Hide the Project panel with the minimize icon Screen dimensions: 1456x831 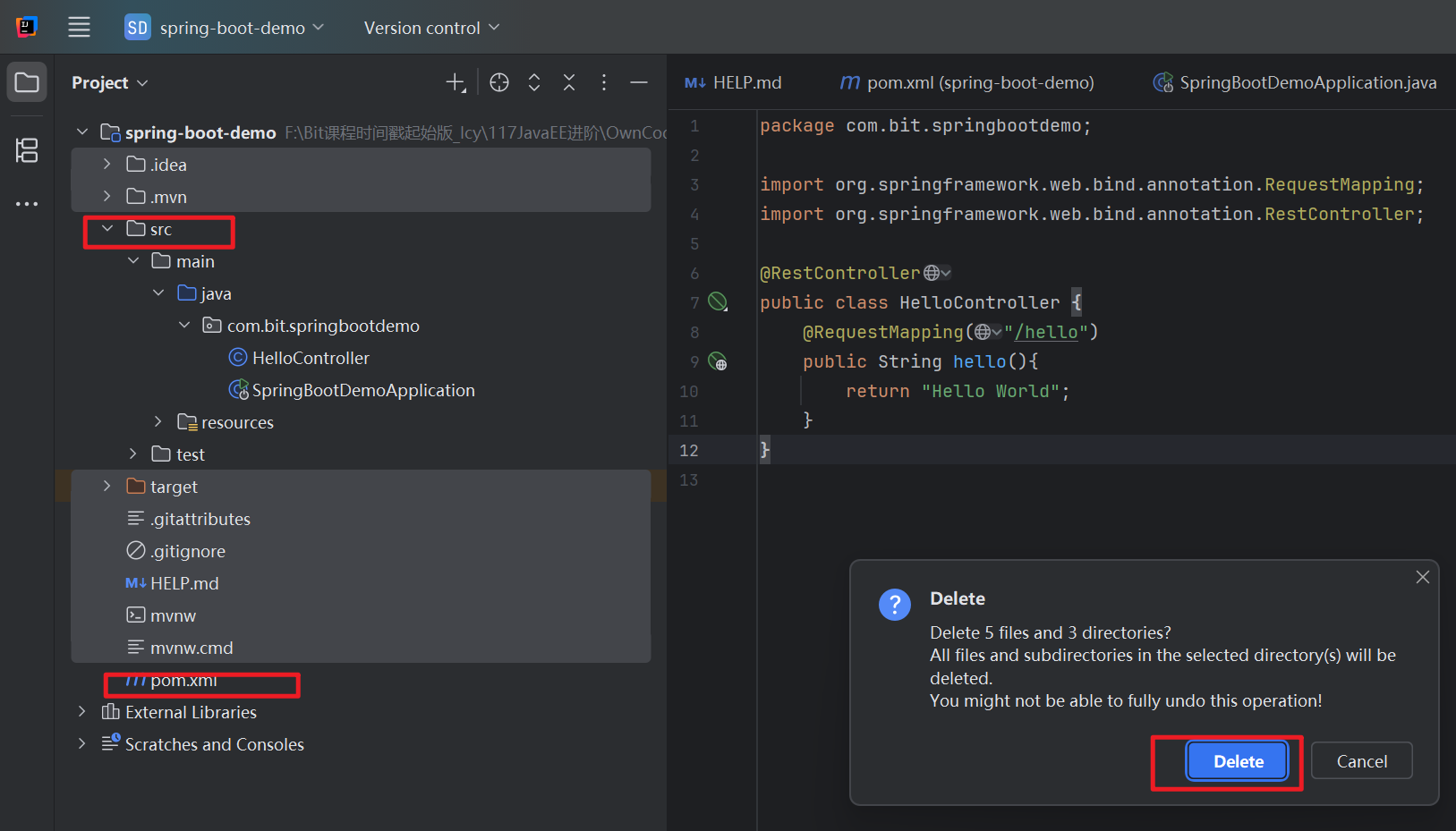point(639,82)
